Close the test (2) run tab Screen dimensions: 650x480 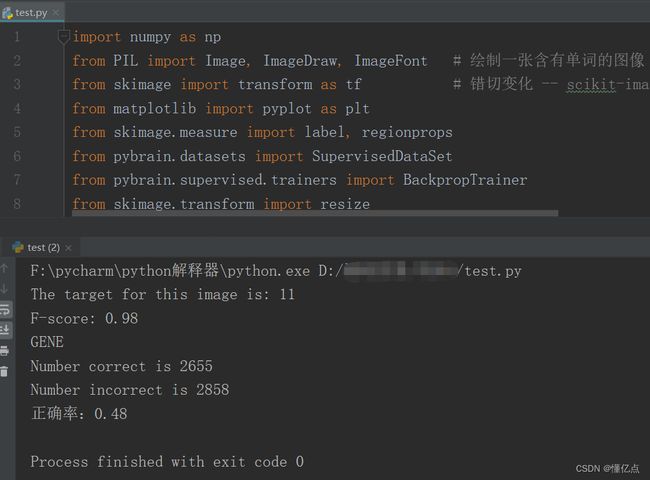click(69, 247)
